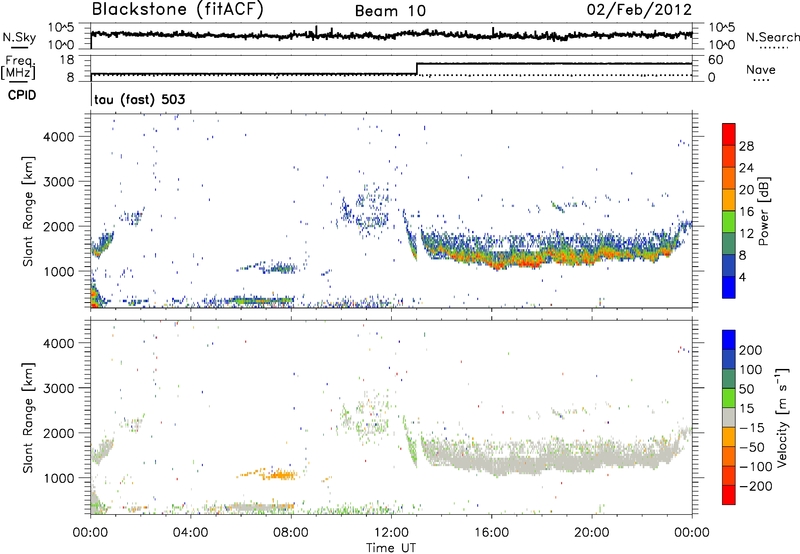Click the 'N.Sky' legend label
The height and width of the screenshot is (554, 800).
[19, 37]
